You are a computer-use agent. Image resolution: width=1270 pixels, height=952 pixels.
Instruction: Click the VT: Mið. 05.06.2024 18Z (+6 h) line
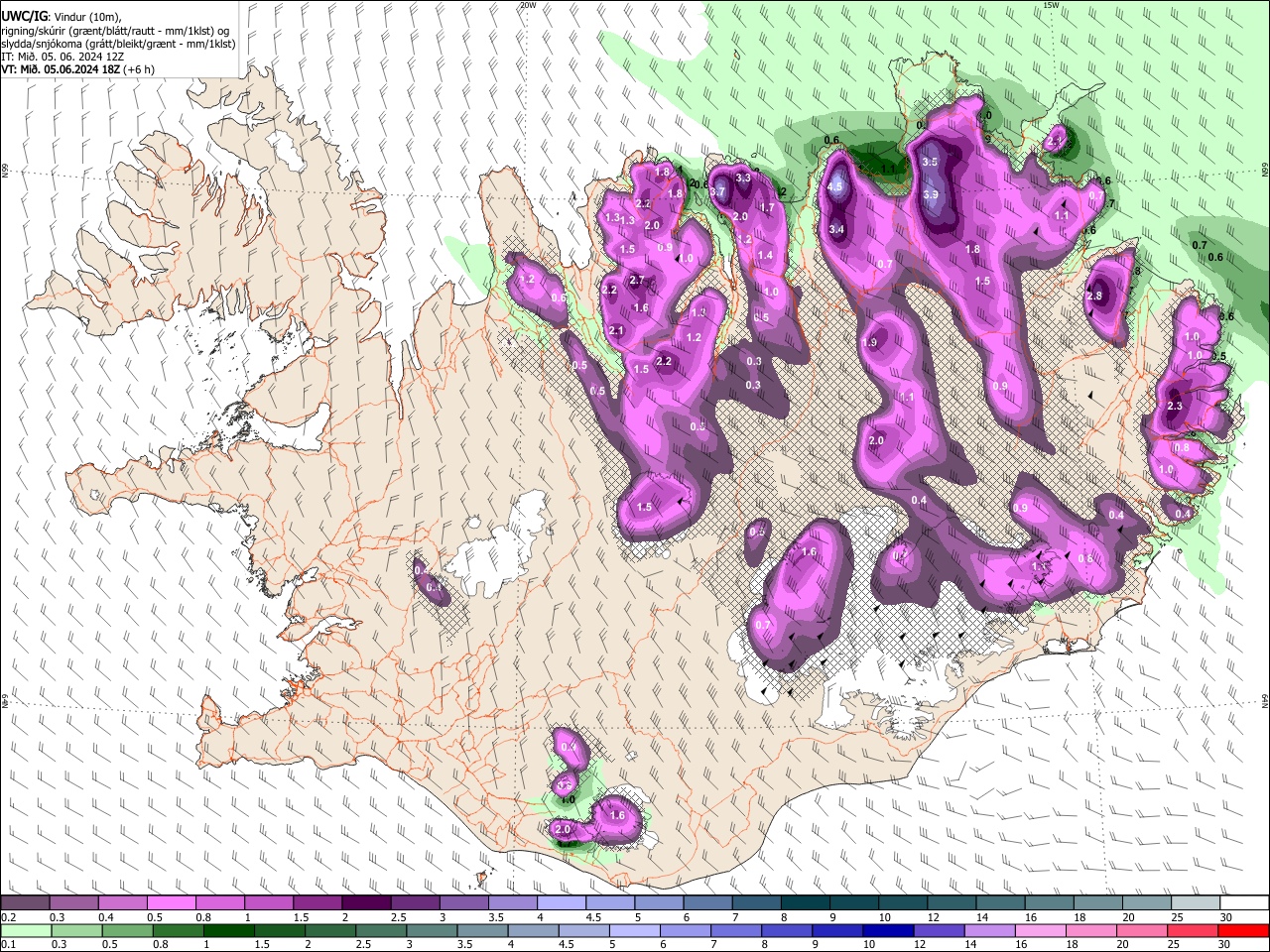[77, 70]
